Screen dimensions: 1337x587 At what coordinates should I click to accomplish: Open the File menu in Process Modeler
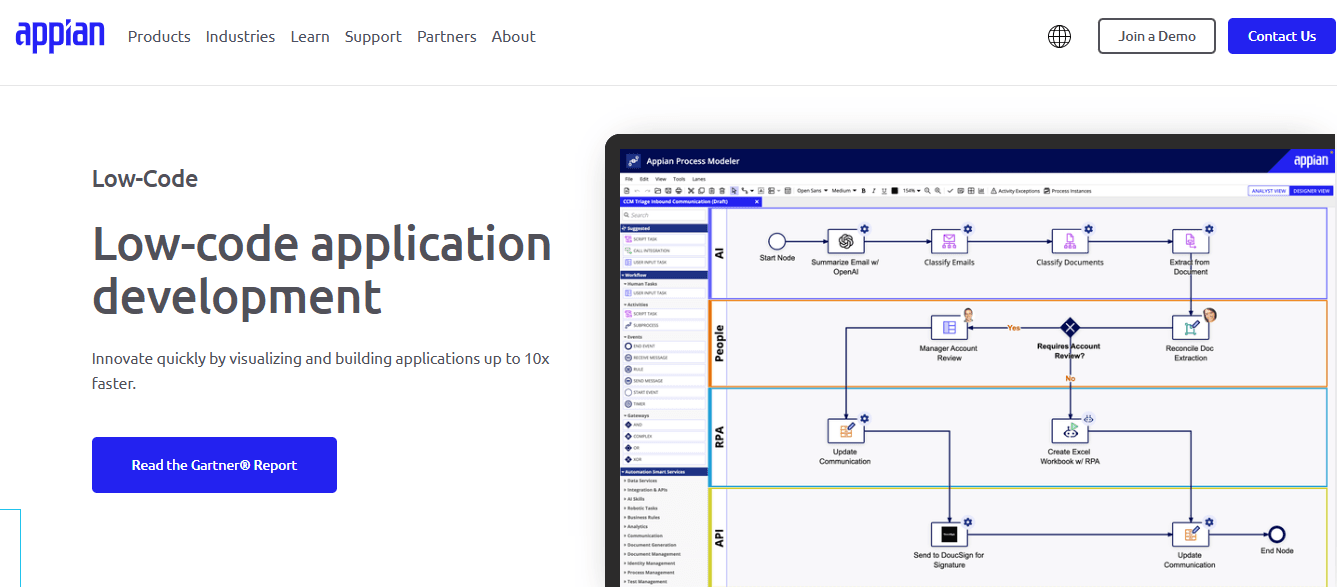629,179
